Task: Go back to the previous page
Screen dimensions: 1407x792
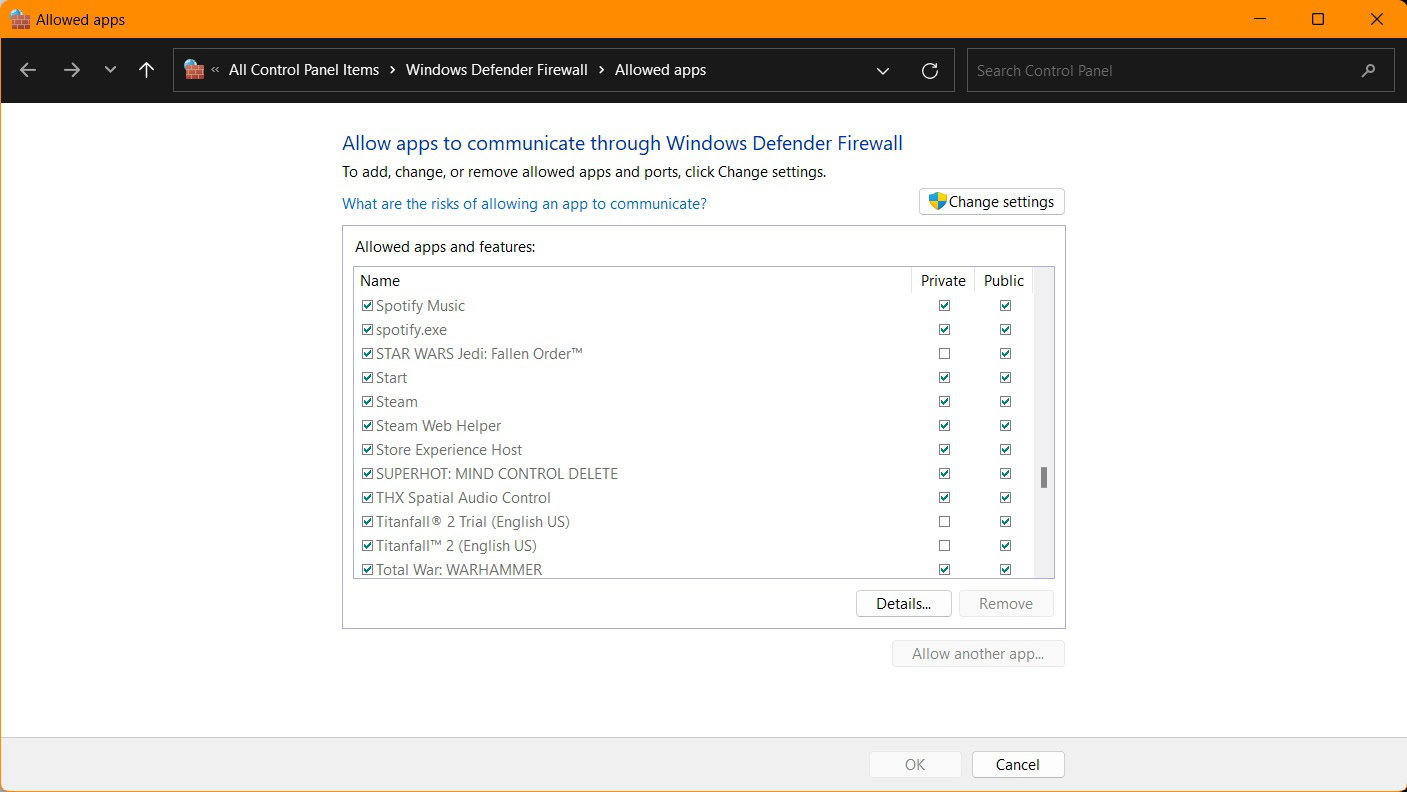Action: click(x=28, y=70)
